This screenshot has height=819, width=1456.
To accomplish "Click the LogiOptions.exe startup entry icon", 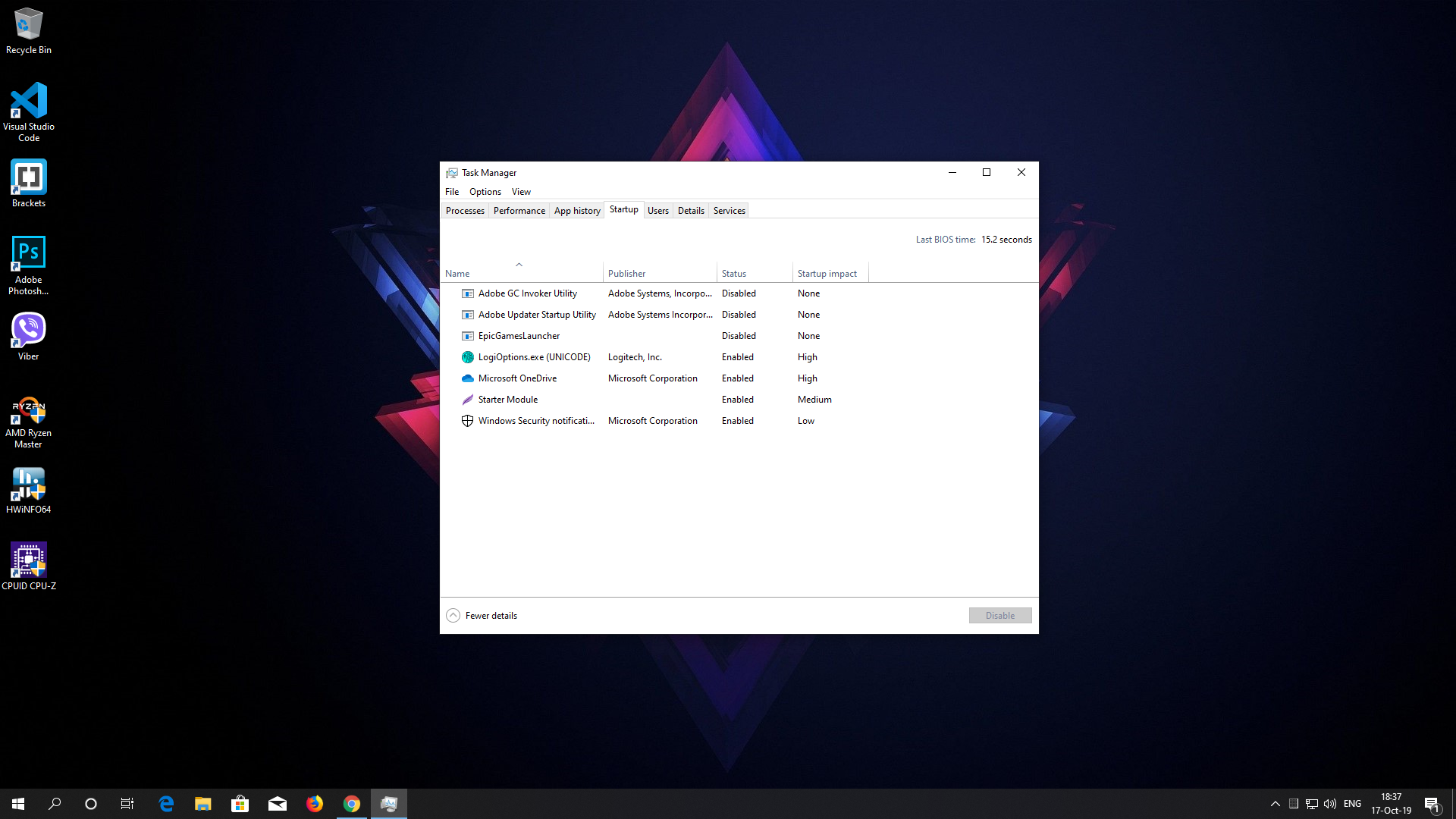I will [467, 357].
